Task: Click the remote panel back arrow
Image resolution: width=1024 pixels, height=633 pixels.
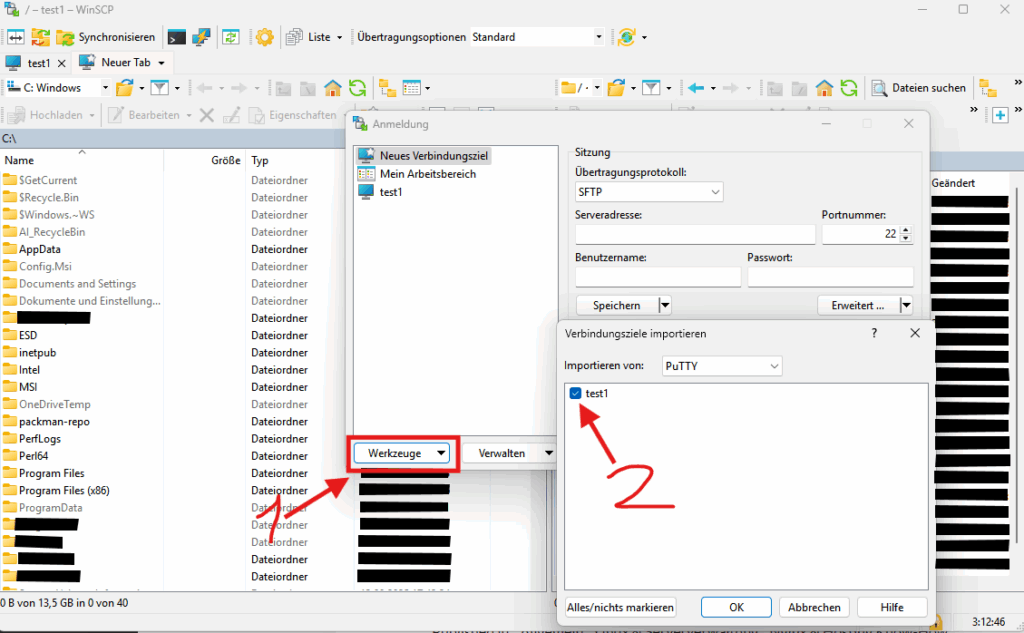Action: (697, 88)
